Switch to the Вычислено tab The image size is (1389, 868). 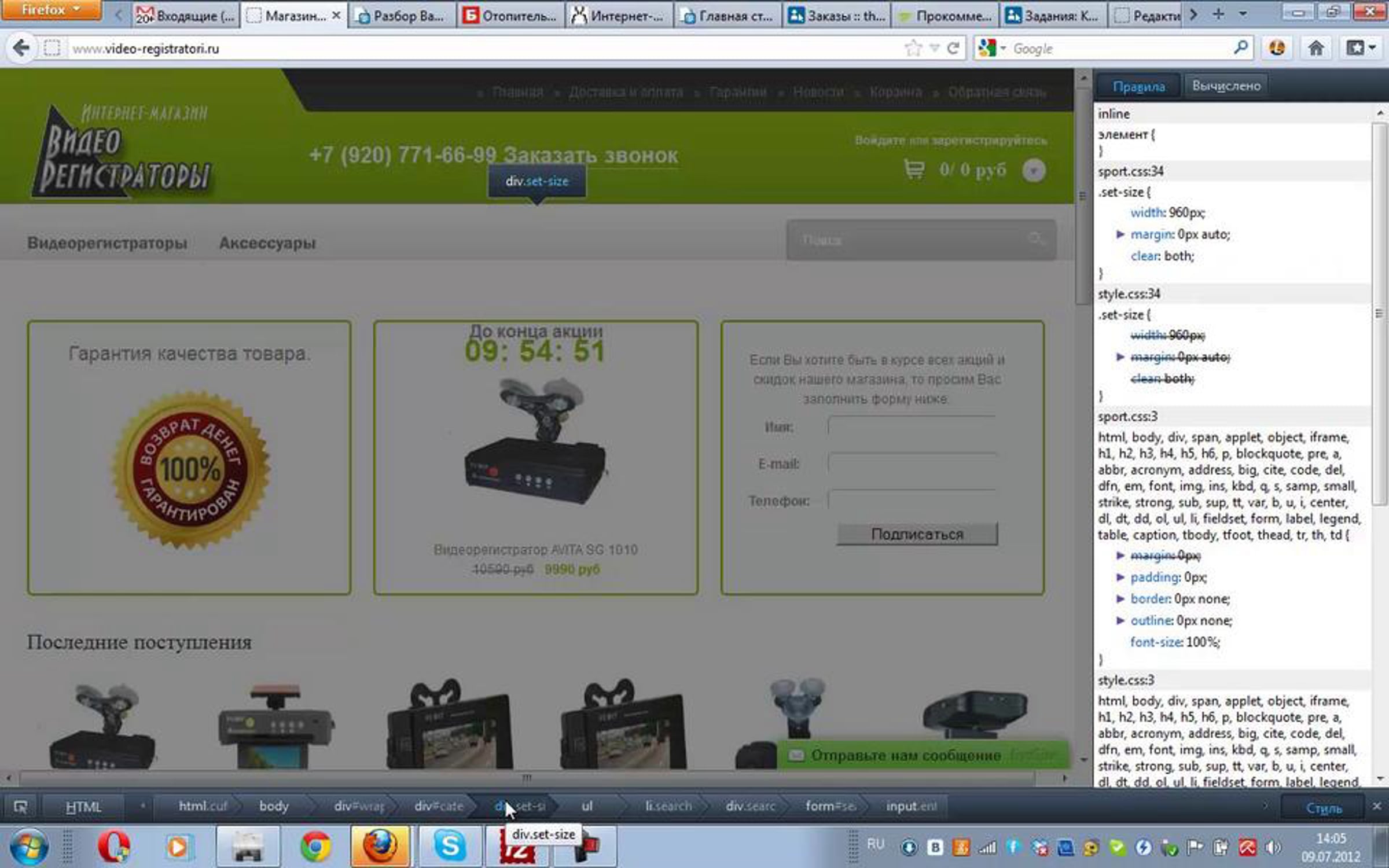coord(1226,86)
